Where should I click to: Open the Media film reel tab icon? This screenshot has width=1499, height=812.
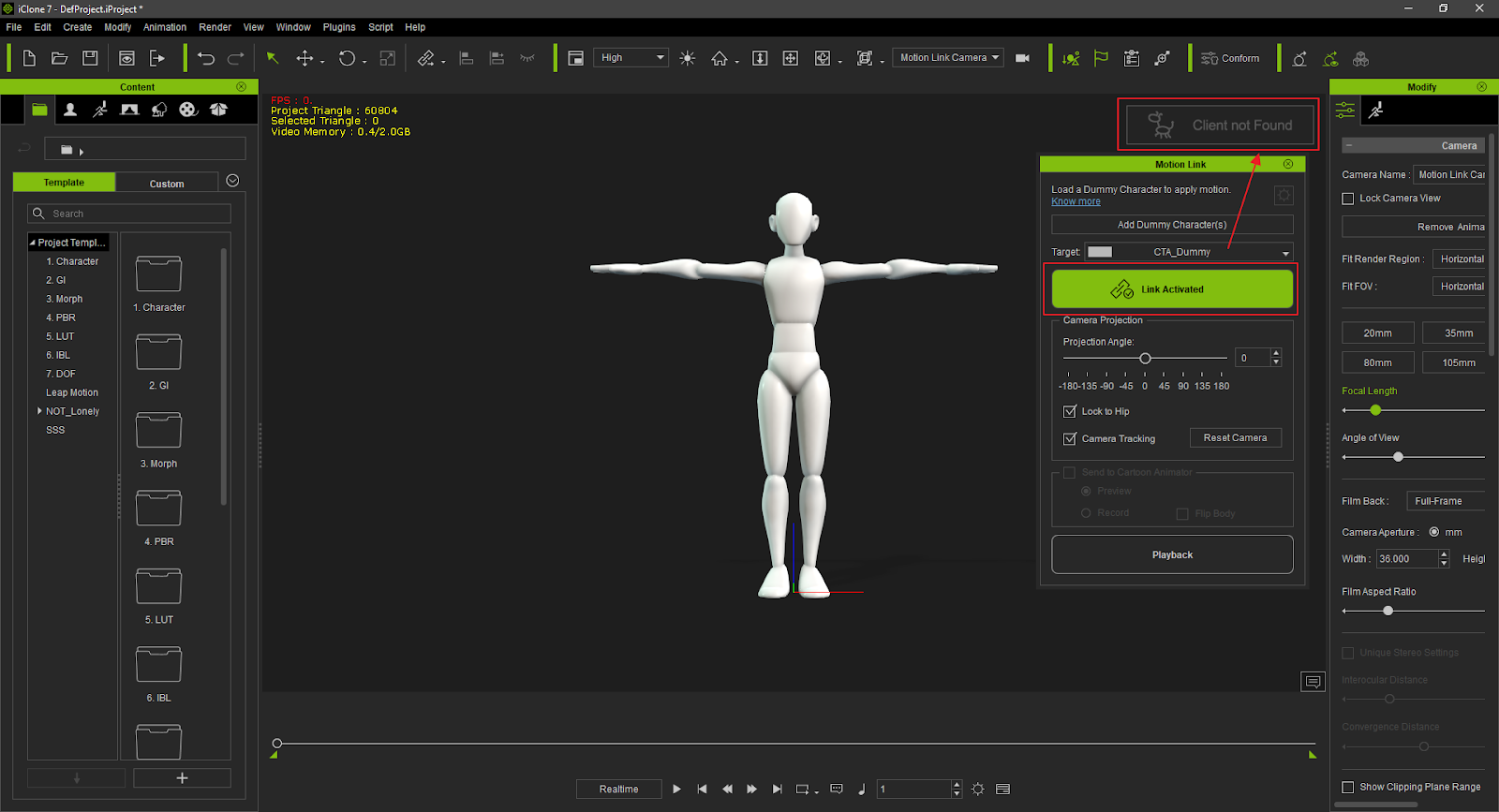point(188,110)
